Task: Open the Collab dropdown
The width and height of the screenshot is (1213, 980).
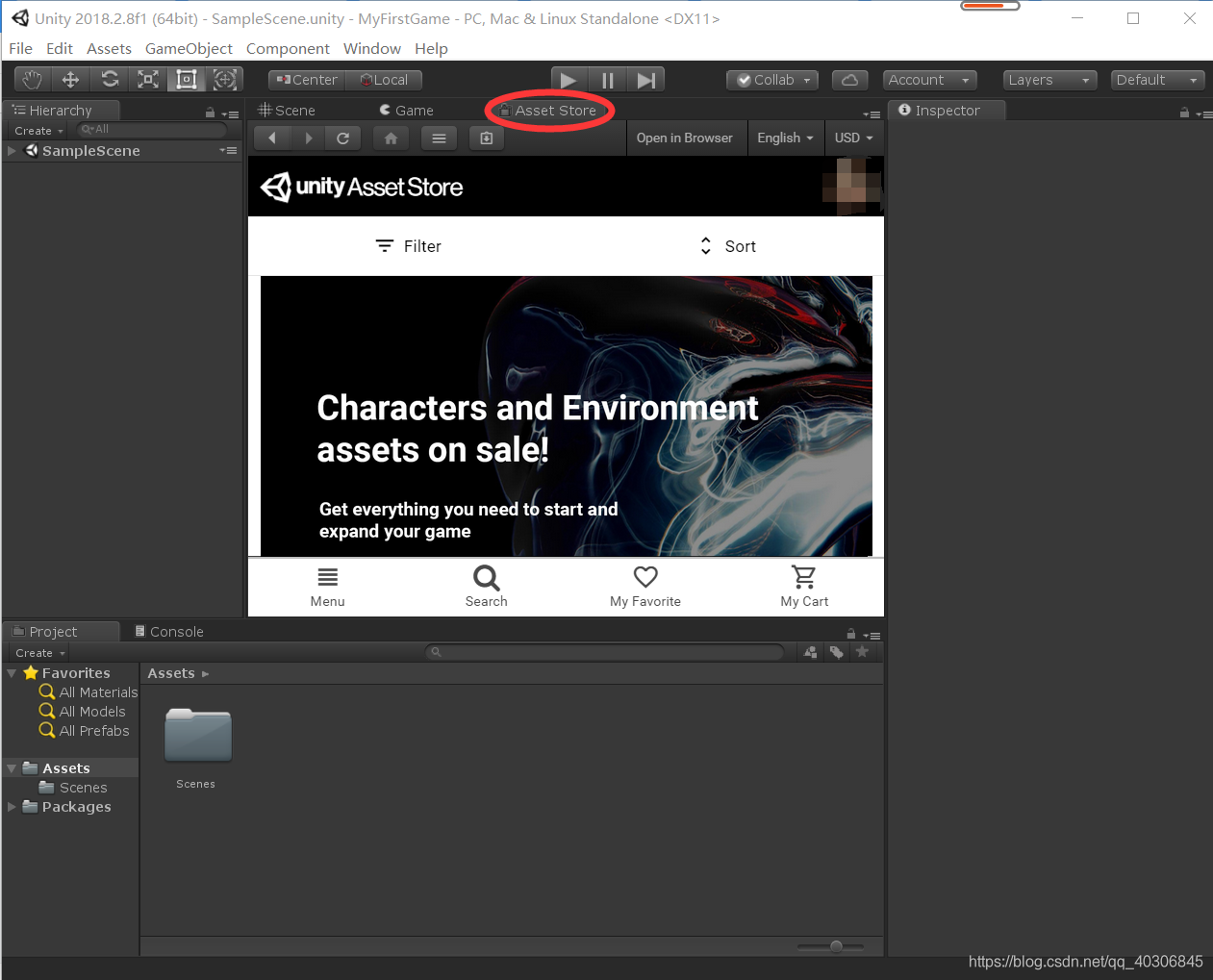Action: click(772, 80)
